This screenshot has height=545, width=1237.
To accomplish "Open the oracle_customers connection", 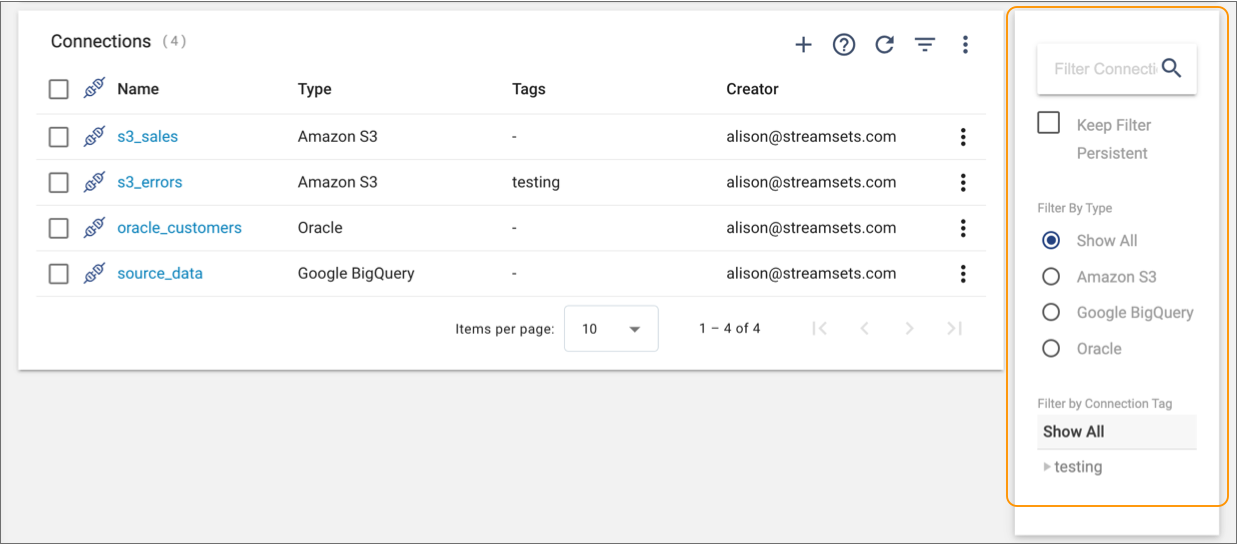I will tap(179, 228).
